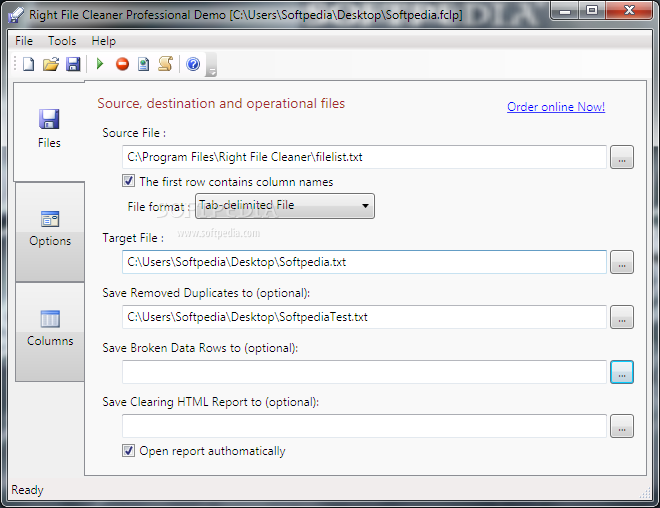Close the Right File Cleaner window
This screenshot has height=508, width=660.
click(629, 11)
